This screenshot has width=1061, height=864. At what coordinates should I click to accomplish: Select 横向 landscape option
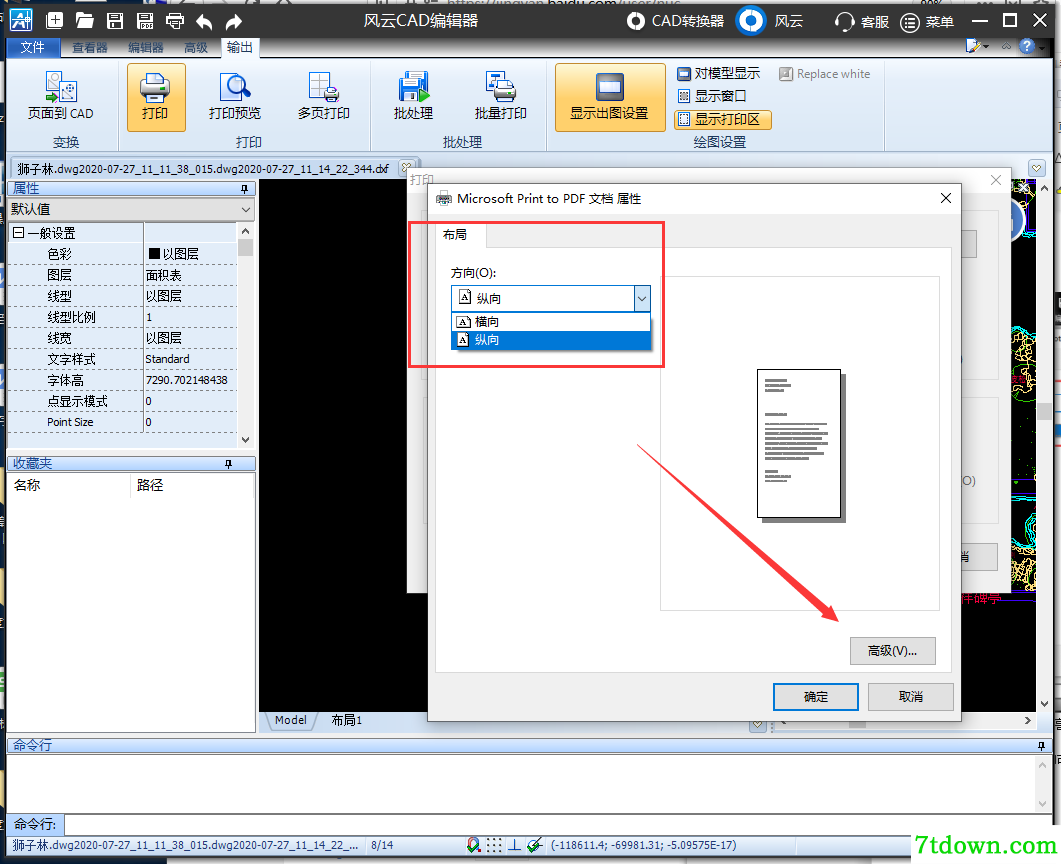[x=551, y=321]
